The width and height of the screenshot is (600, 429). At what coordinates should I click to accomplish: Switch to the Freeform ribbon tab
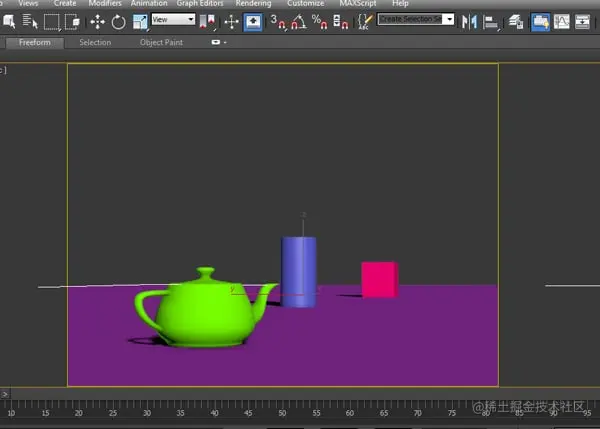(35, 42)
